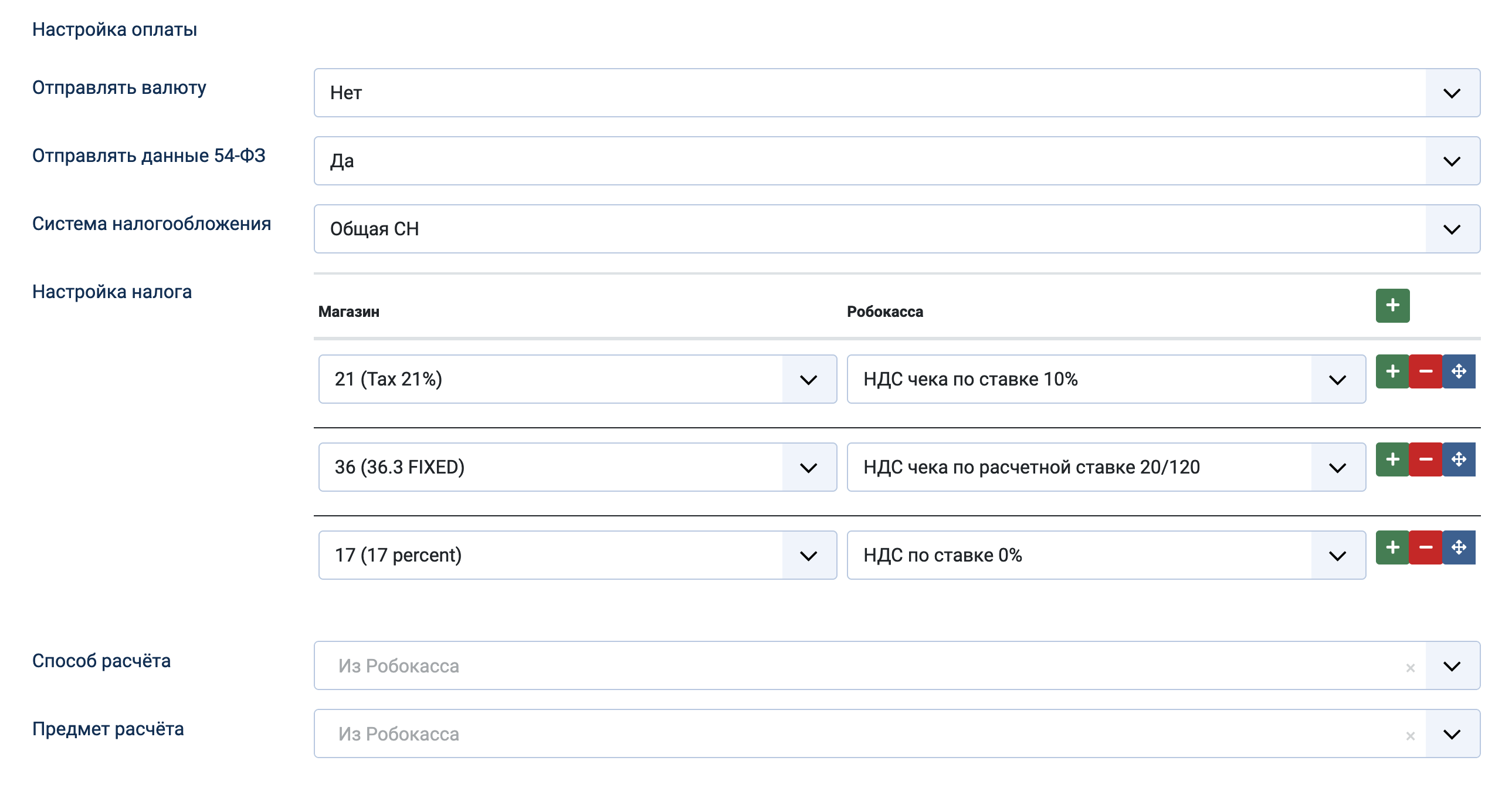Add row after the 36 (36.3 FIXED) row
1512x791 pixels.
click(1392, 459)
